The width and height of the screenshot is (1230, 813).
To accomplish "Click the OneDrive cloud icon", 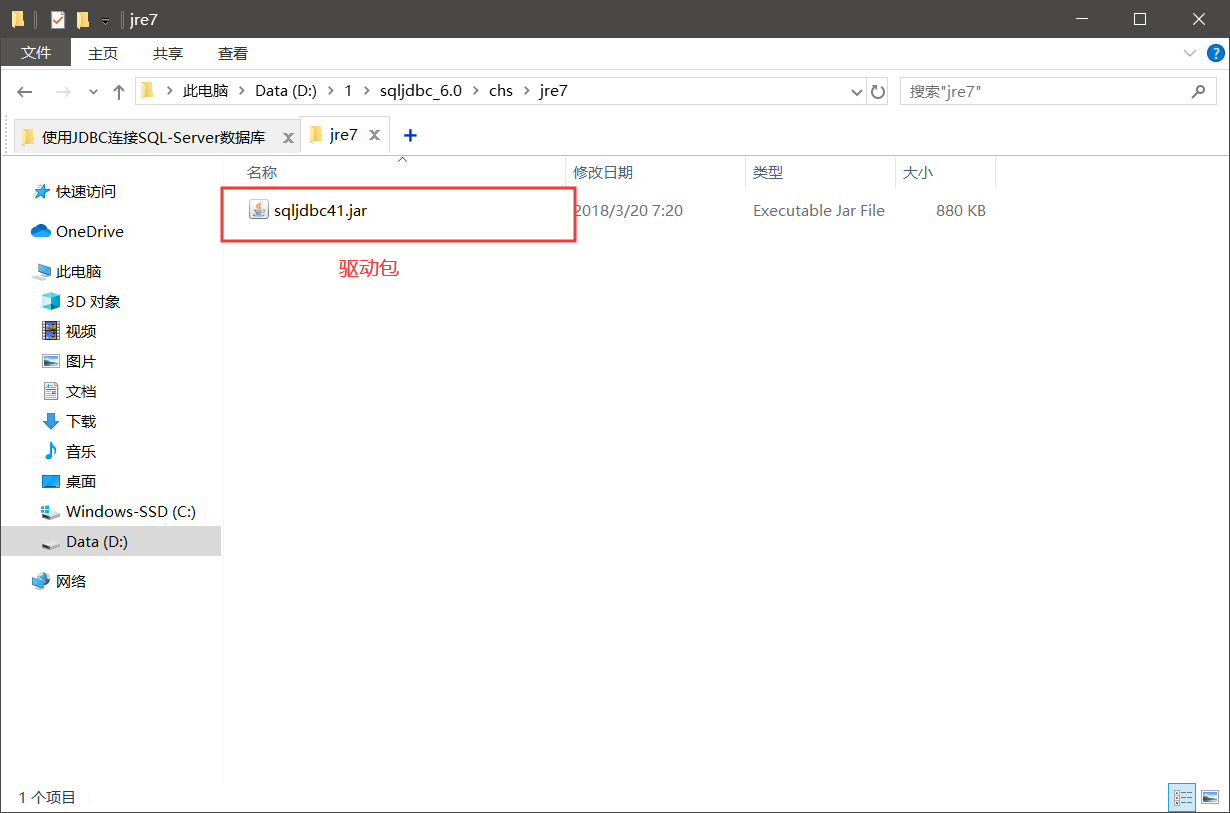I will point(41,231).
